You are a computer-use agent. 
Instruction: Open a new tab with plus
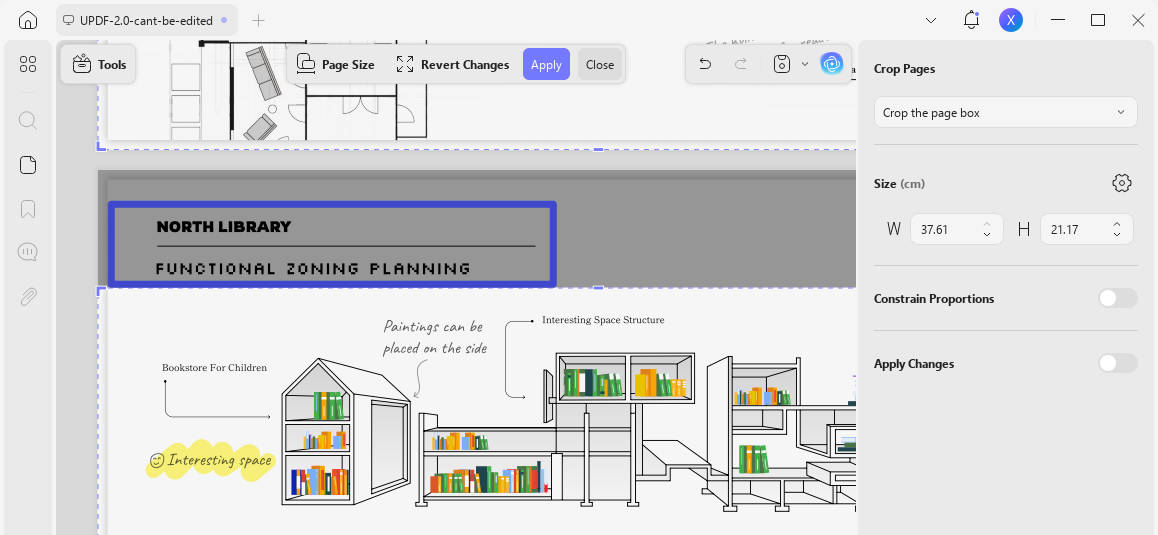point(258,21)
